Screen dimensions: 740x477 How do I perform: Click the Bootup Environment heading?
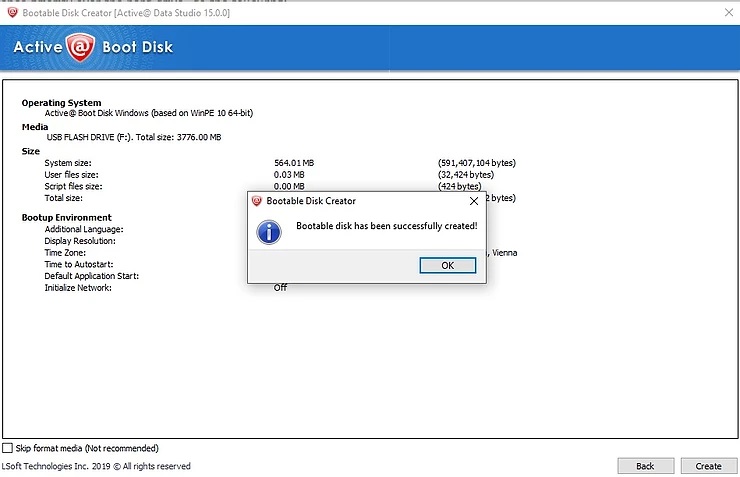[x=66, y=217]
